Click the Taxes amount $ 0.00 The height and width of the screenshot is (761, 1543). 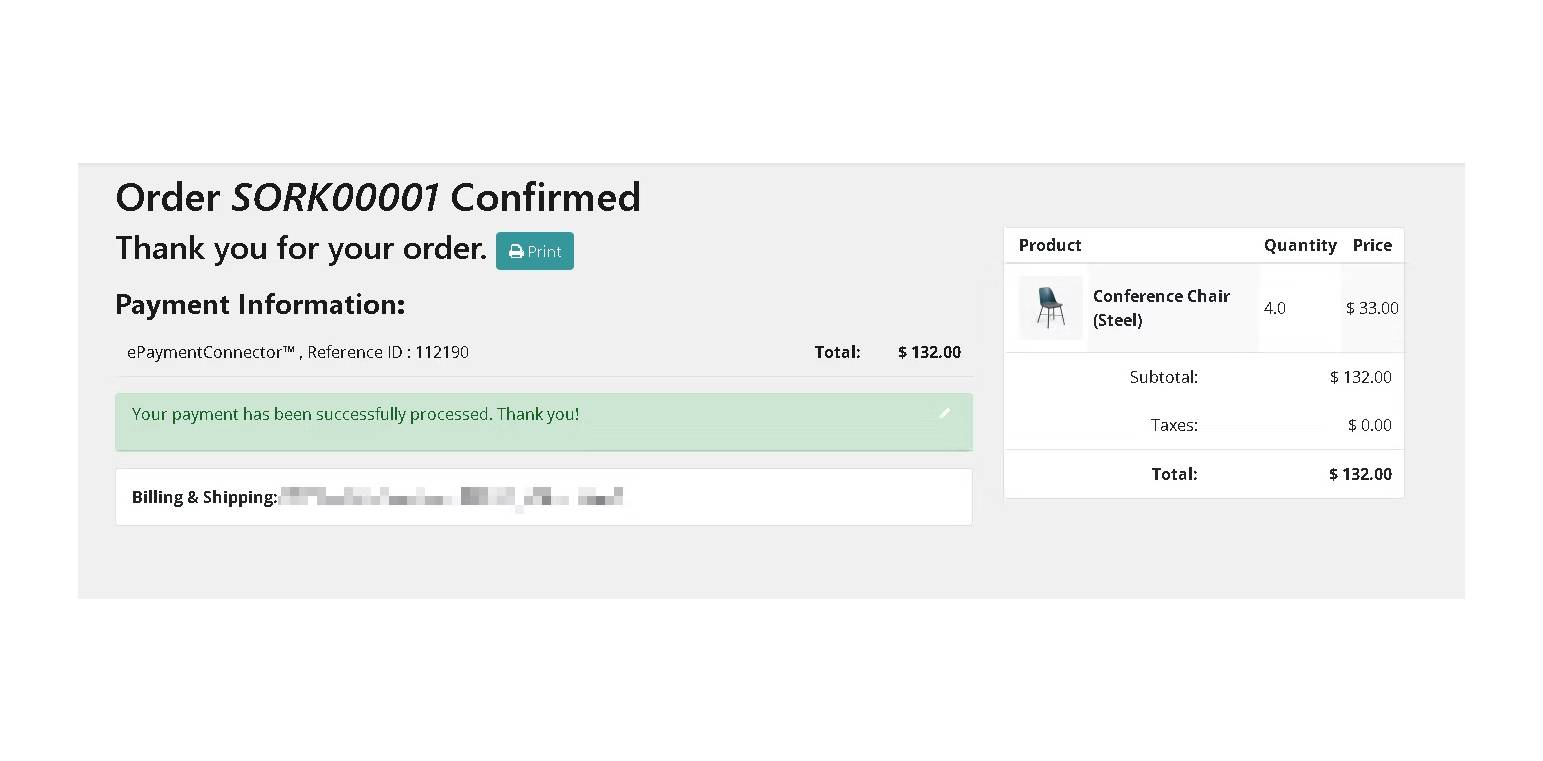click(x=1370, y=425)
